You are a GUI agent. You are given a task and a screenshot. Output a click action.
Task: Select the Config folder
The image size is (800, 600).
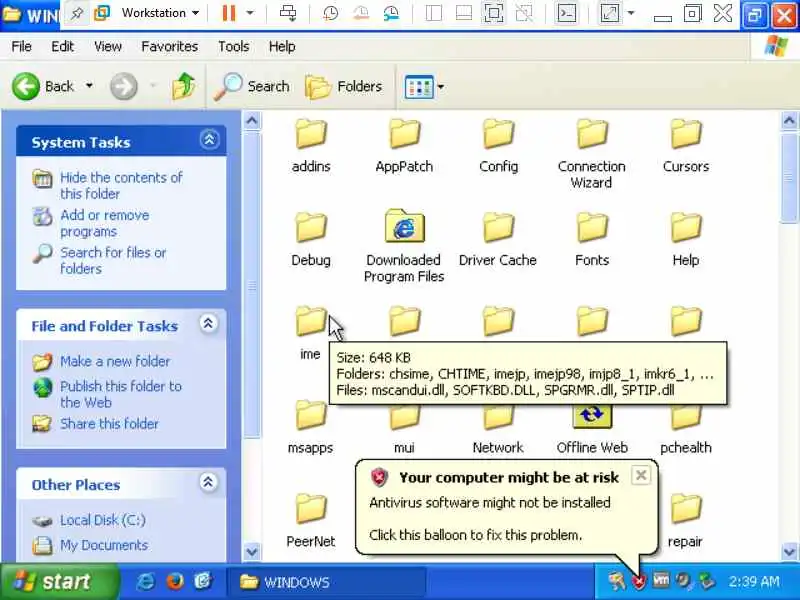pyautogui.click(x=498, y=145)
